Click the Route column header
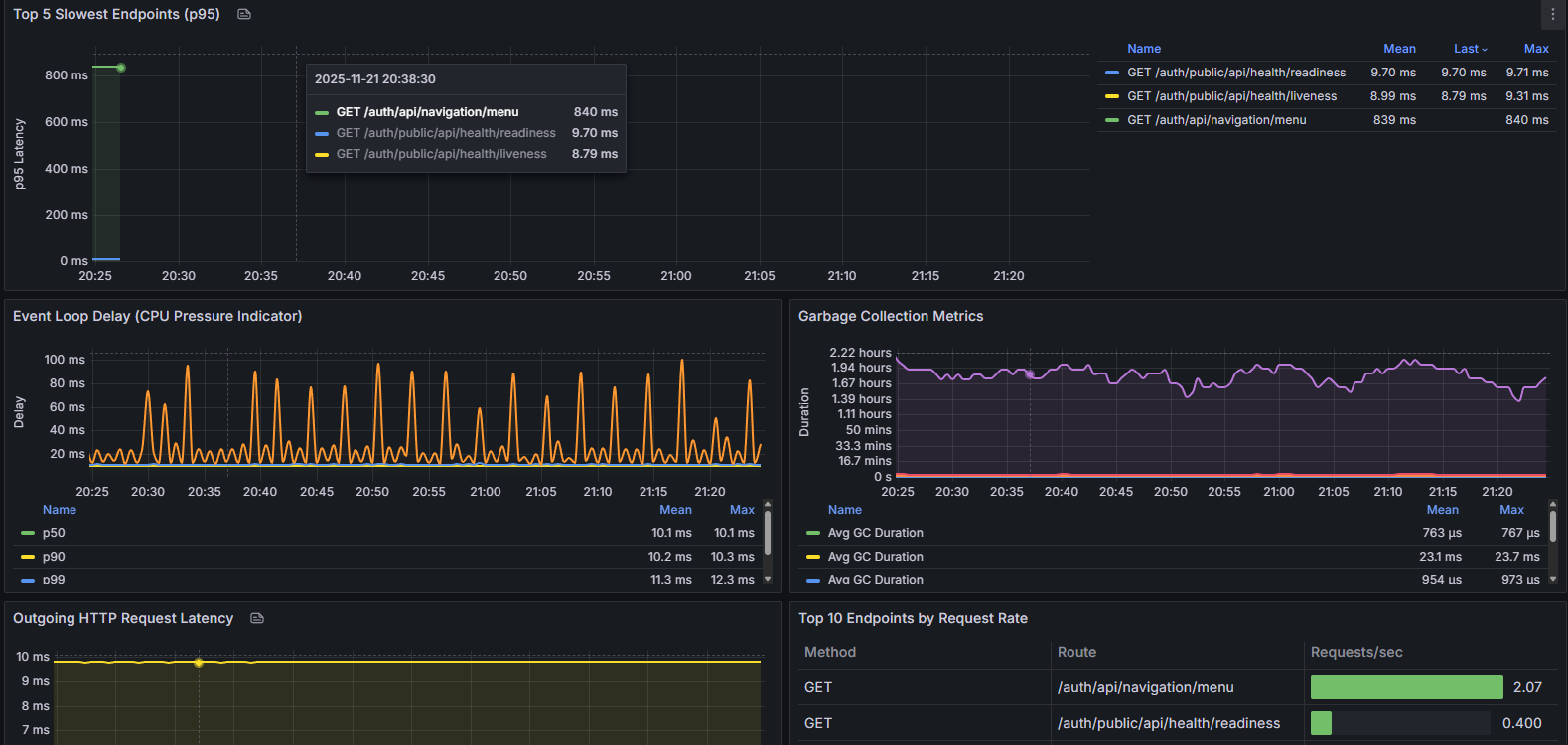This screenshot has width=1568, height=745. 1076,652
